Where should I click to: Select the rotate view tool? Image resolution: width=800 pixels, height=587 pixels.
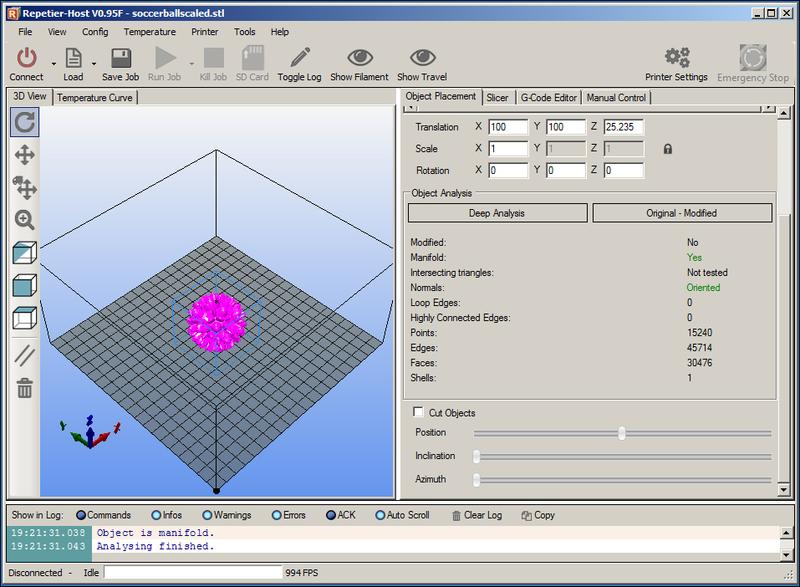coord(25,122)
